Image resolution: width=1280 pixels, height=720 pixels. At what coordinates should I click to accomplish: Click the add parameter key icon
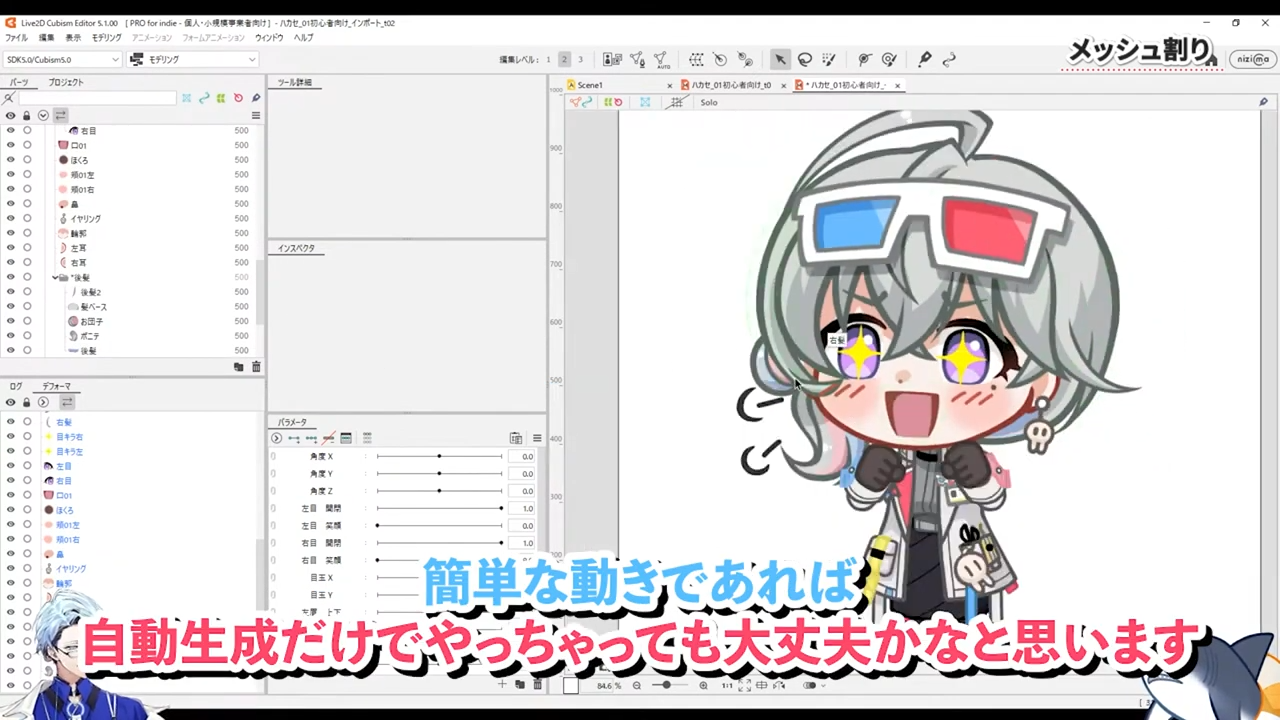tap(293, 438)
